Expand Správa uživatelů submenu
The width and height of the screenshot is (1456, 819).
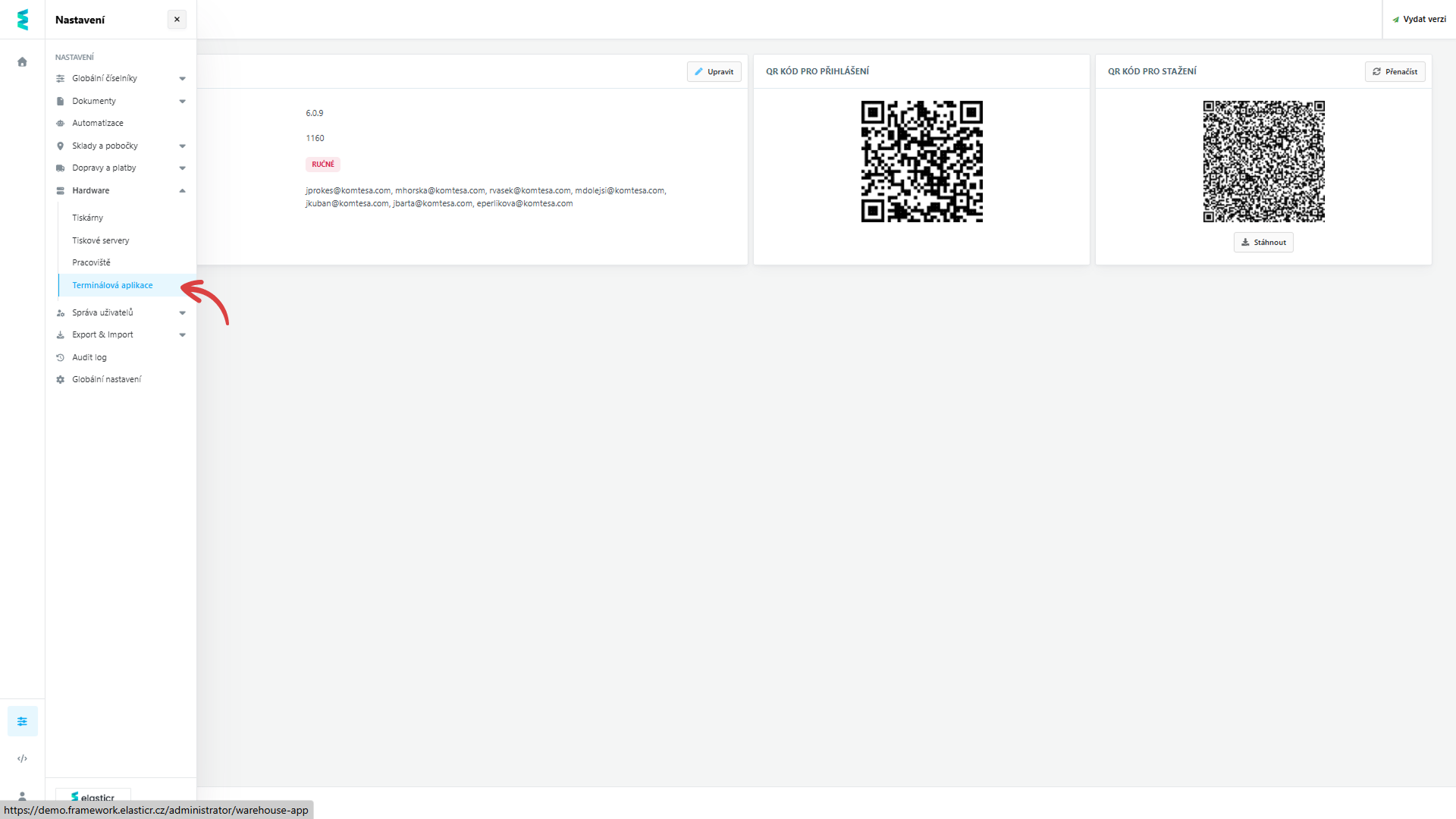click(182, 313)
